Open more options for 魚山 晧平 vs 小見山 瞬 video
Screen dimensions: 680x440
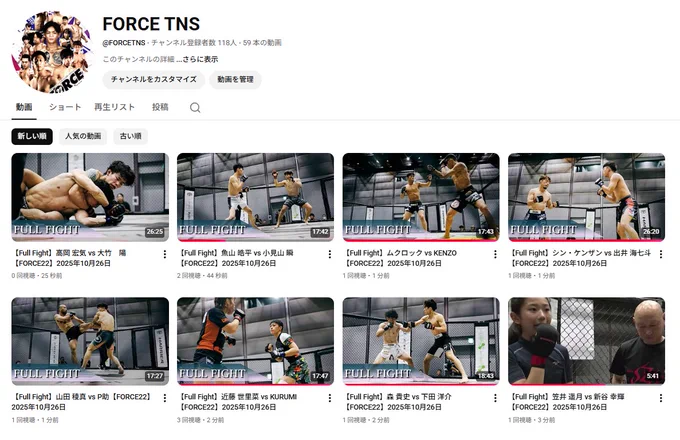tap(330, 254)
